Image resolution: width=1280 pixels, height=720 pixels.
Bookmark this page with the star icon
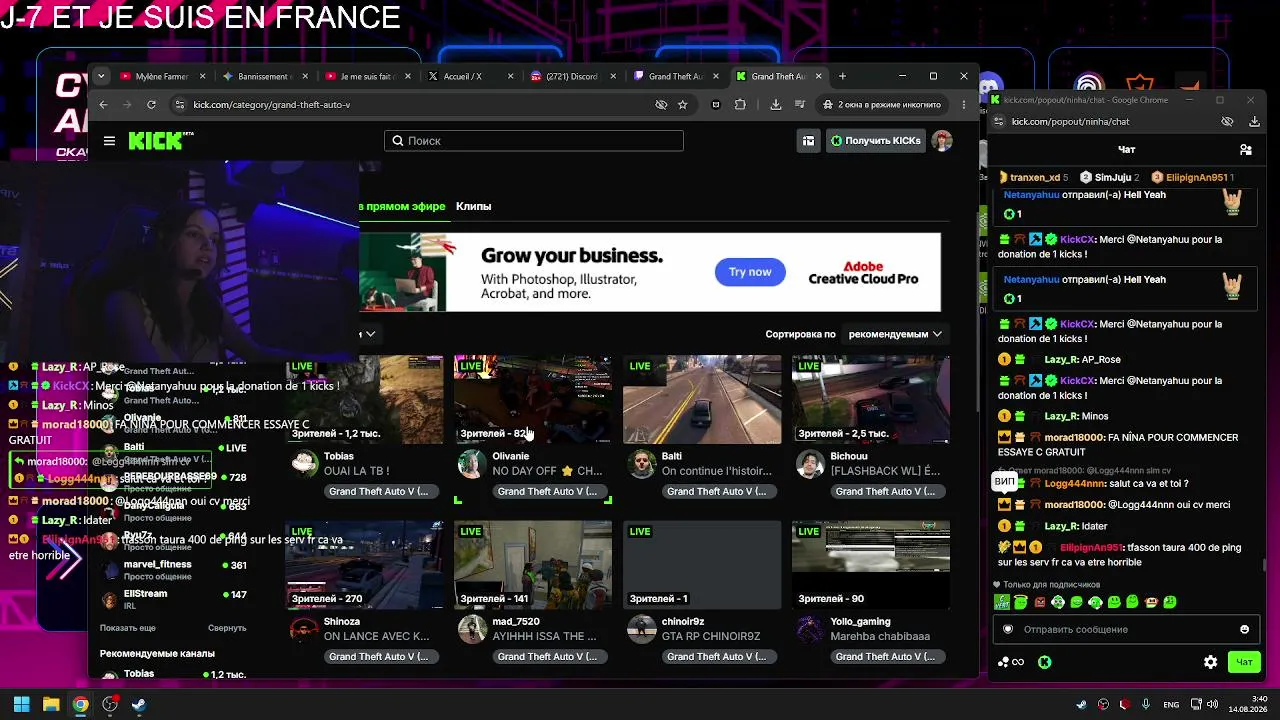(x=683, y=104)
